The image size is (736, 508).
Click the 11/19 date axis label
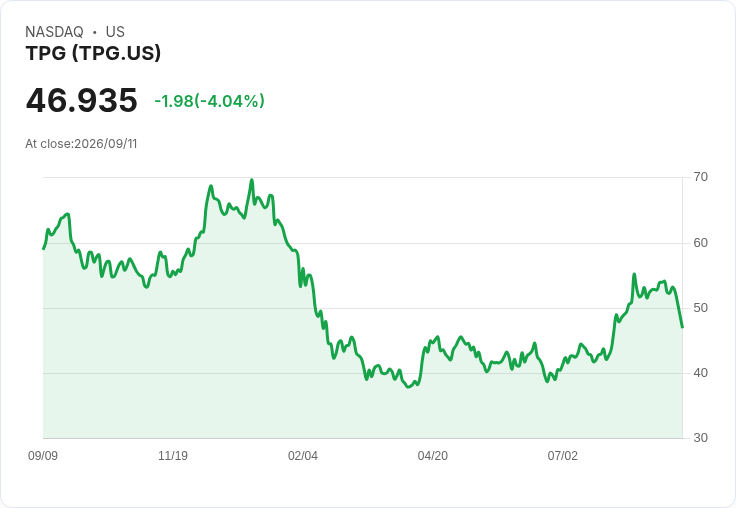point(173,455)
